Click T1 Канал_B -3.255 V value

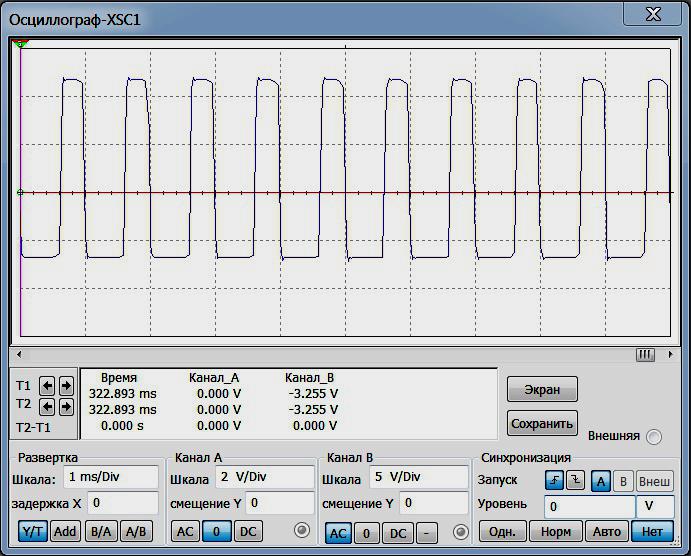click(x=313, y=393)
